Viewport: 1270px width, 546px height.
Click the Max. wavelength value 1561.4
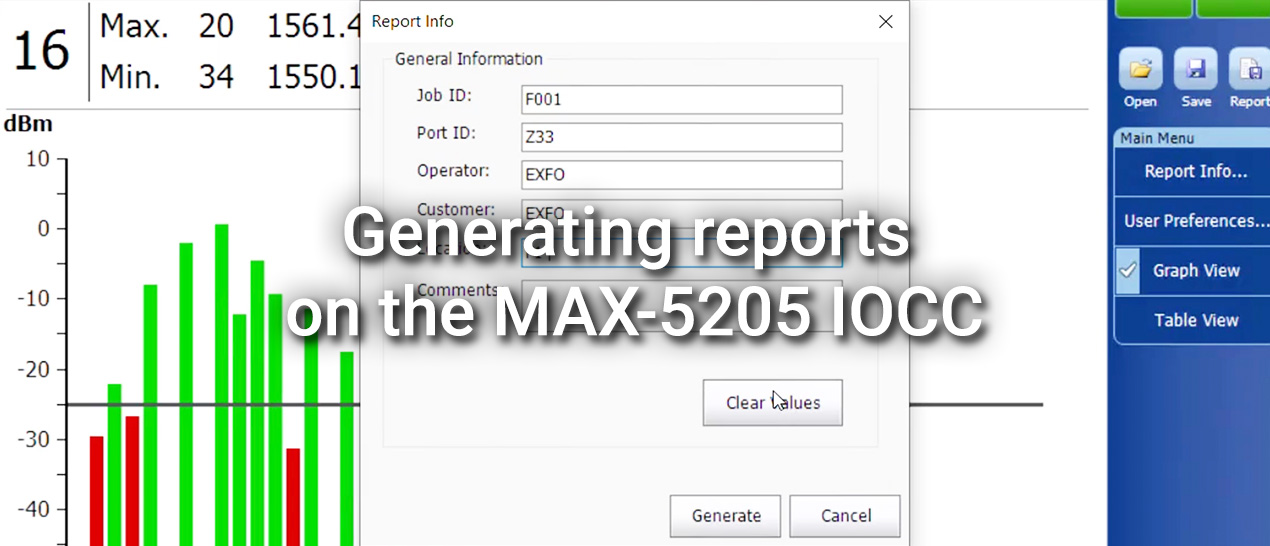pyautogui.click(x=314, y=28)
